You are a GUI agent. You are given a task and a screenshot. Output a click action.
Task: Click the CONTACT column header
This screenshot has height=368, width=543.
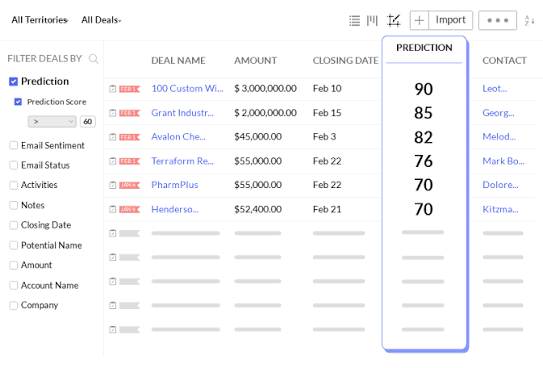504,61
